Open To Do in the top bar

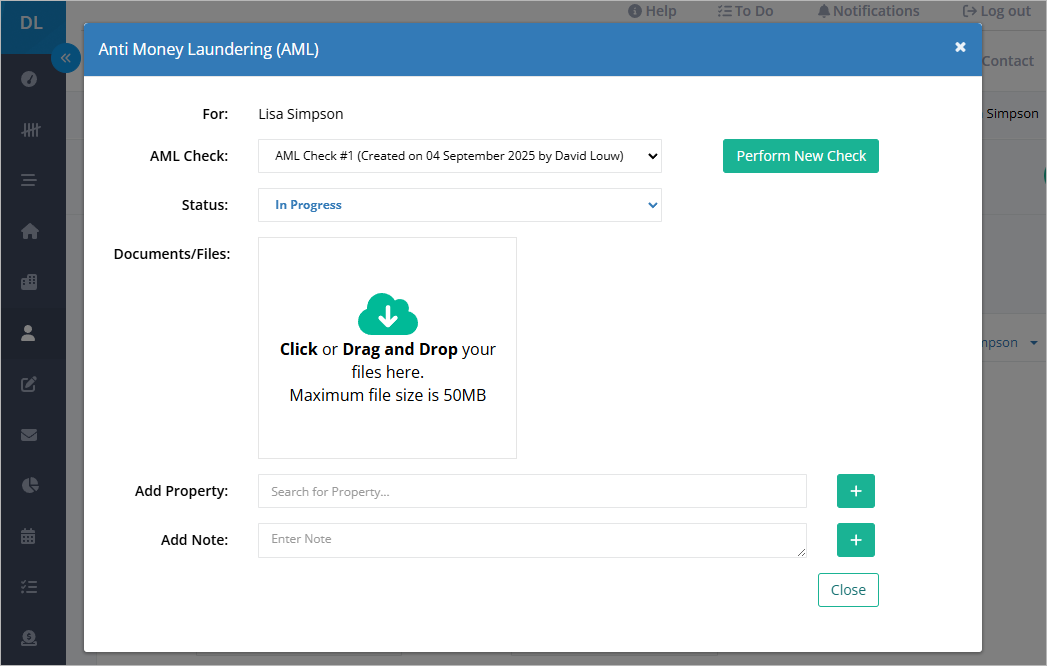coord(745,11)
